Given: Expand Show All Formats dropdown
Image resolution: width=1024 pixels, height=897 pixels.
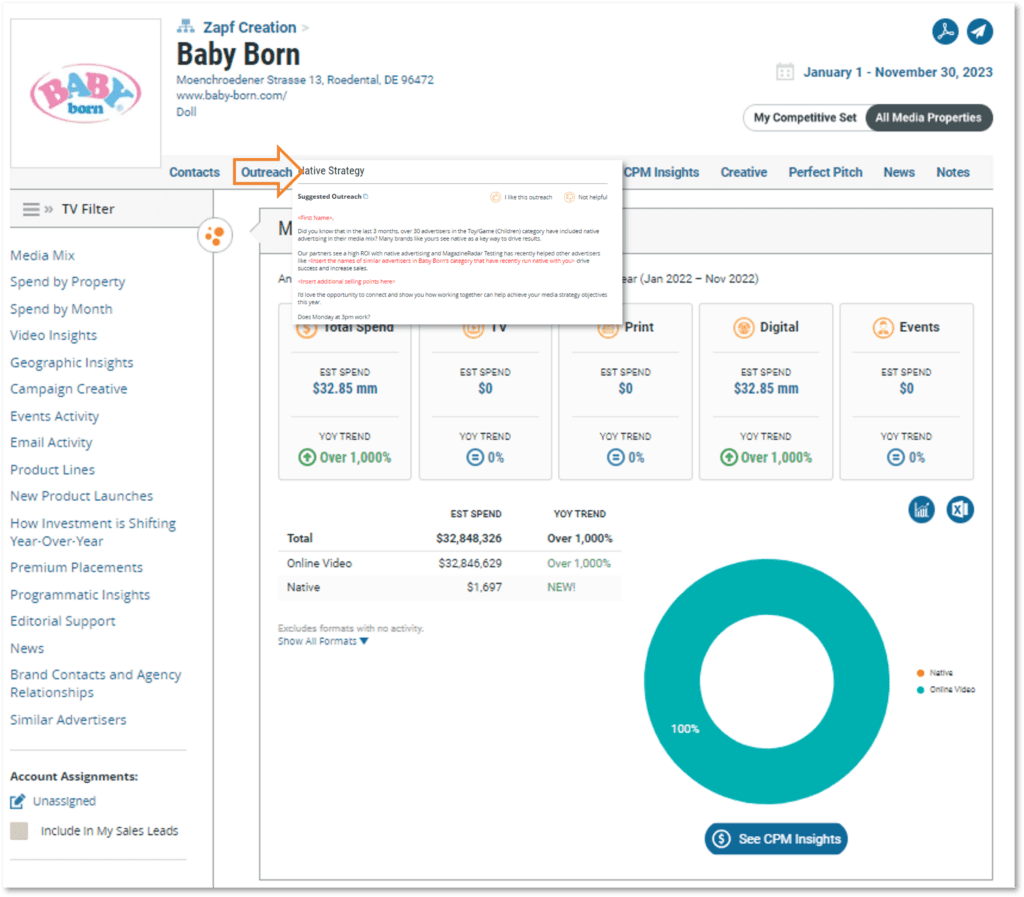Looking at the screenshot, I should click(323, 641).
